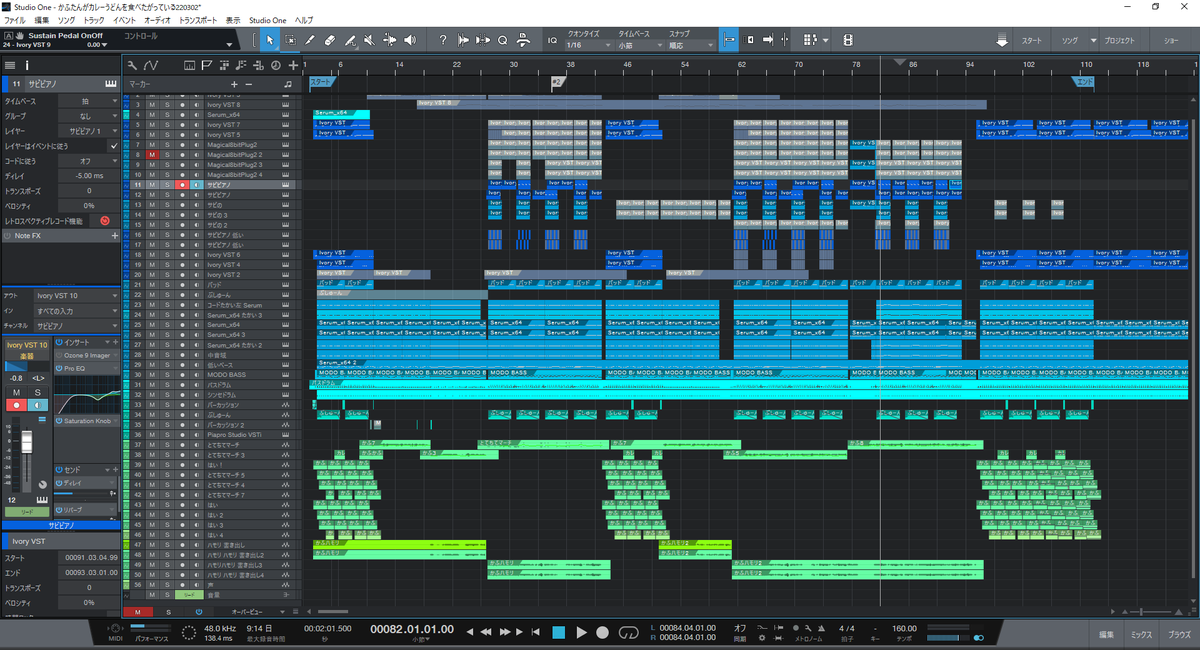Open the プロジェクト page
This screenshot has height=650, width=1200.
point(1119,41)
